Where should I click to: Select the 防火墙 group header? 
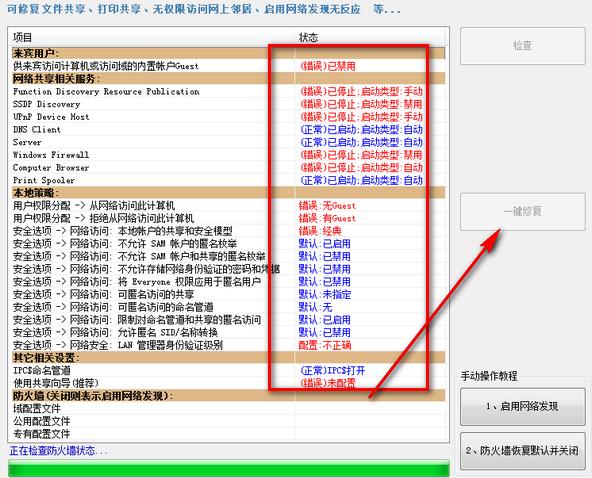tap(228, 396)
